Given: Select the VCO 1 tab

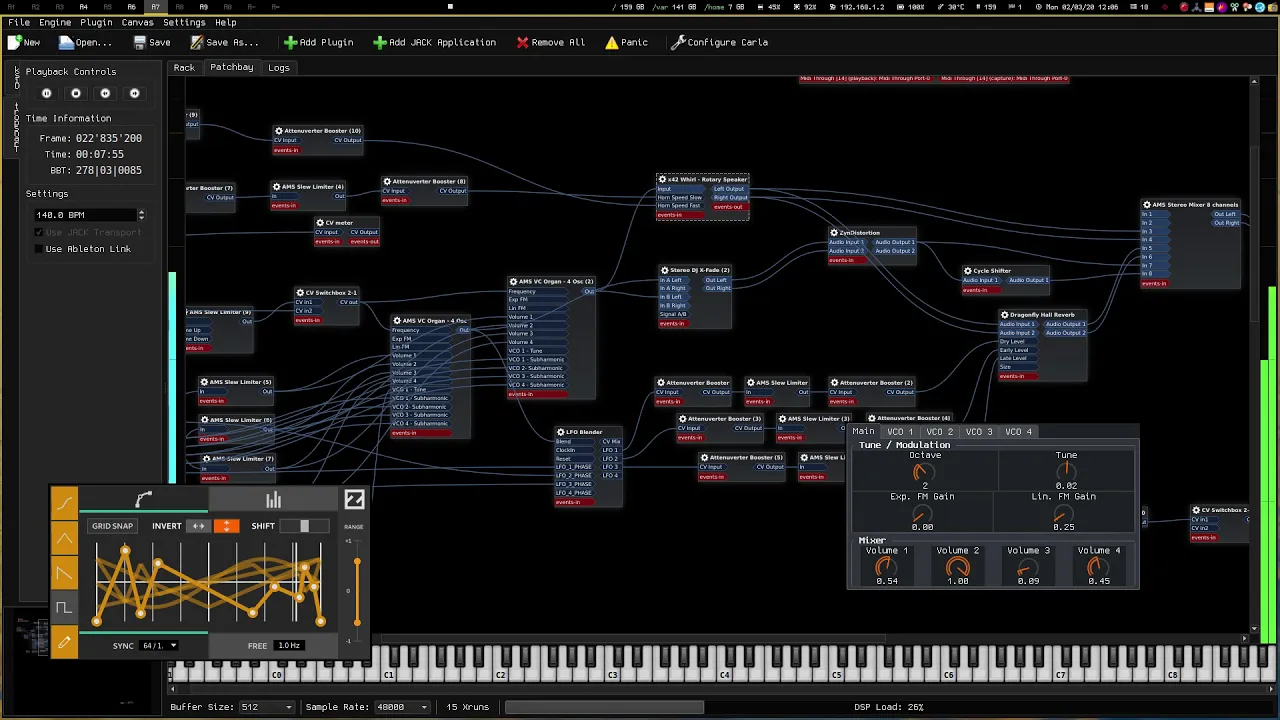Looking at the screenshot, I should 900,432.
